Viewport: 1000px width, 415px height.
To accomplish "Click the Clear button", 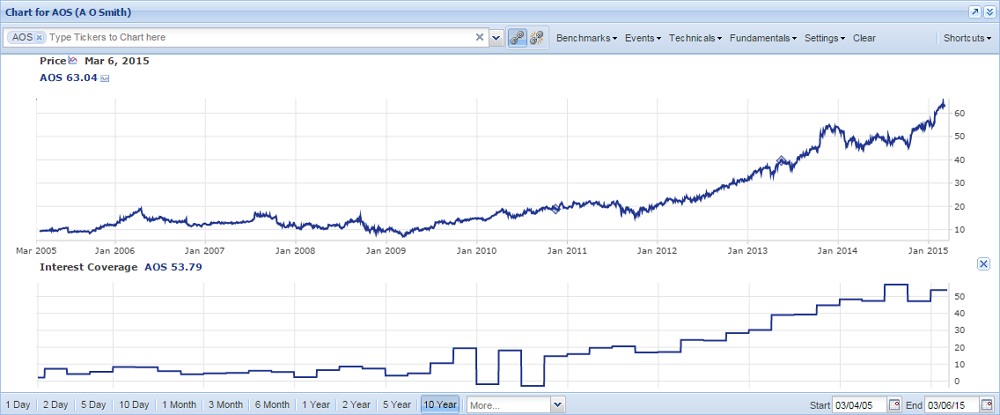I will point(864,38).
